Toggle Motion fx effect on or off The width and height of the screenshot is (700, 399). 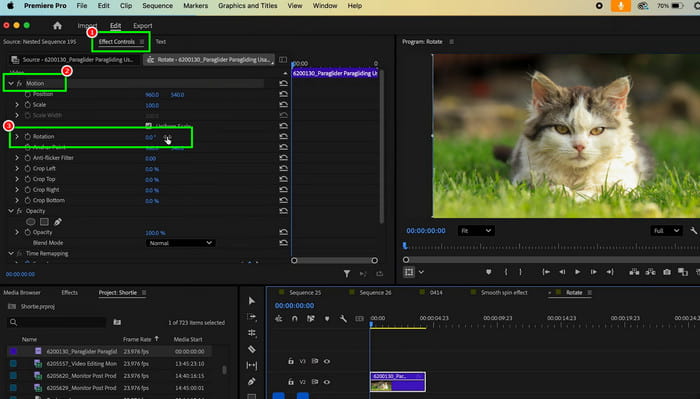pos(19,83)
